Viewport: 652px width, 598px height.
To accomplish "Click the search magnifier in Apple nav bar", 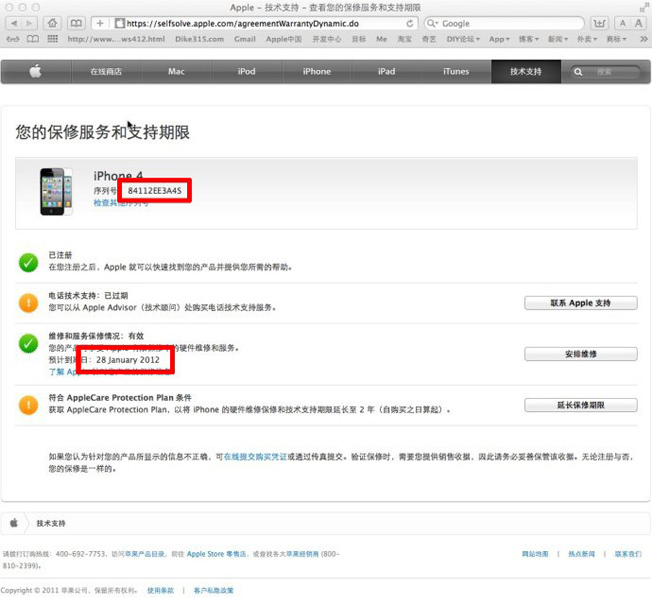I will tap(578, 72).
